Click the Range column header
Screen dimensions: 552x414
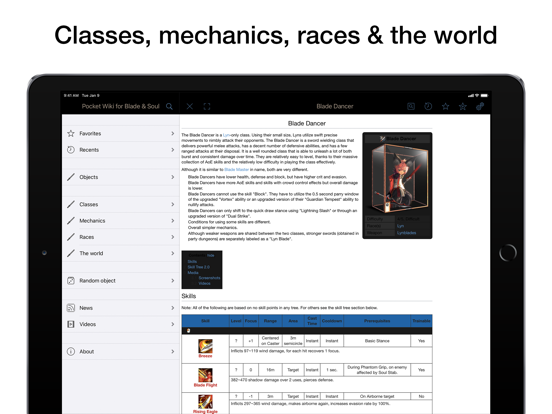(270, 321)
